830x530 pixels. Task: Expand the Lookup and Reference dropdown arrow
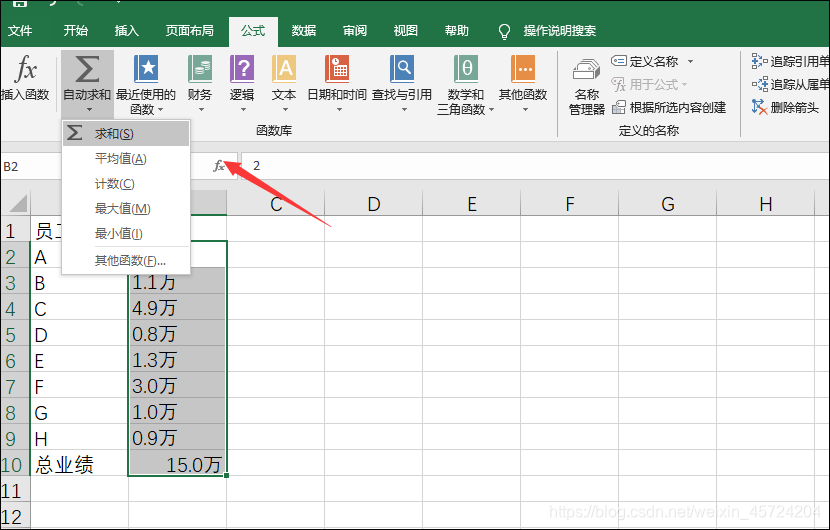click(x=404, y=110)
